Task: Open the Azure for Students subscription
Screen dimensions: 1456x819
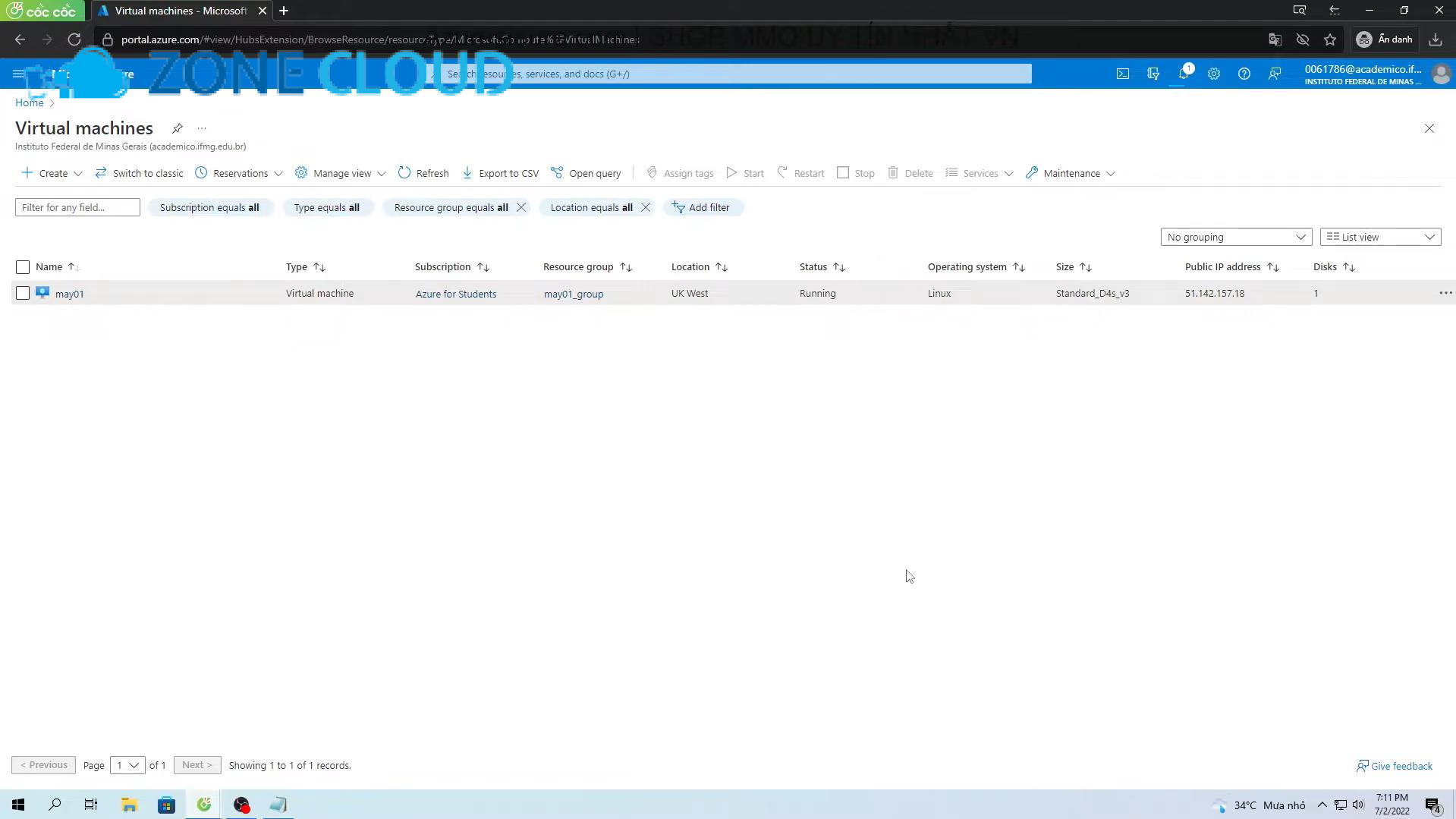Action: [455, 293]
